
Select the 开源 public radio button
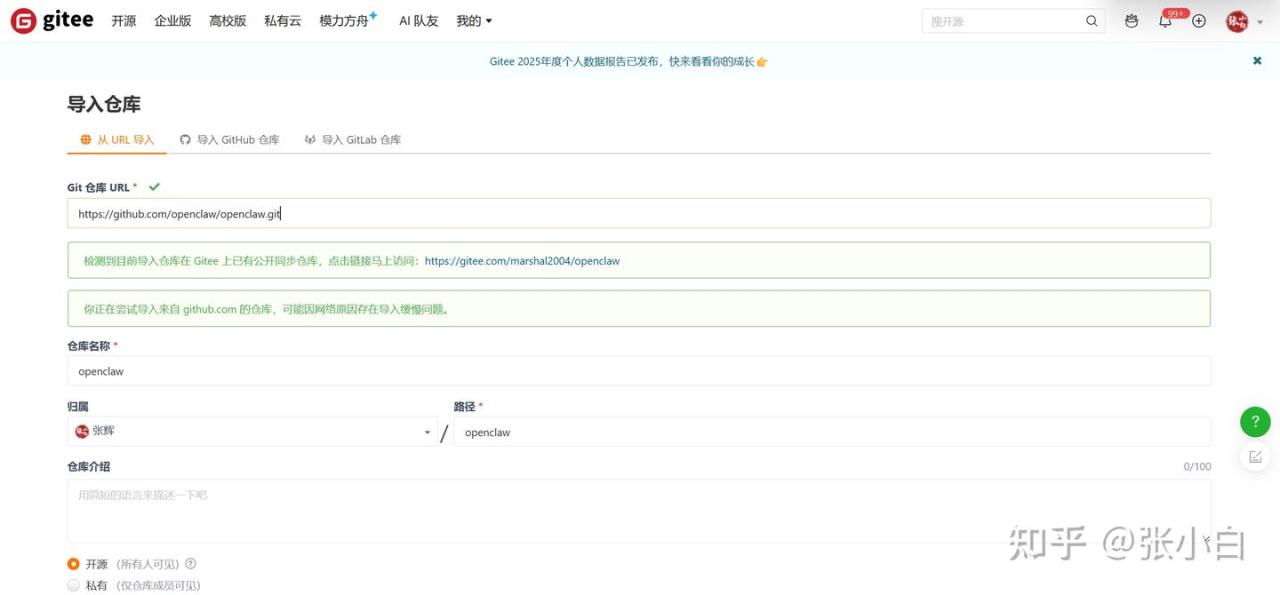tap(73, 564)
